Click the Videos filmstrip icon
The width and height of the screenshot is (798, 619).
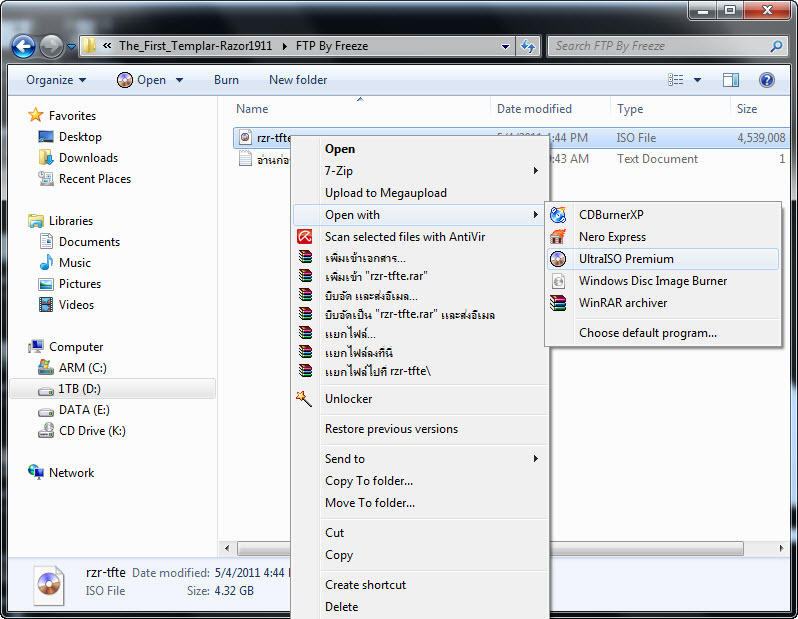tap(46, 304)
